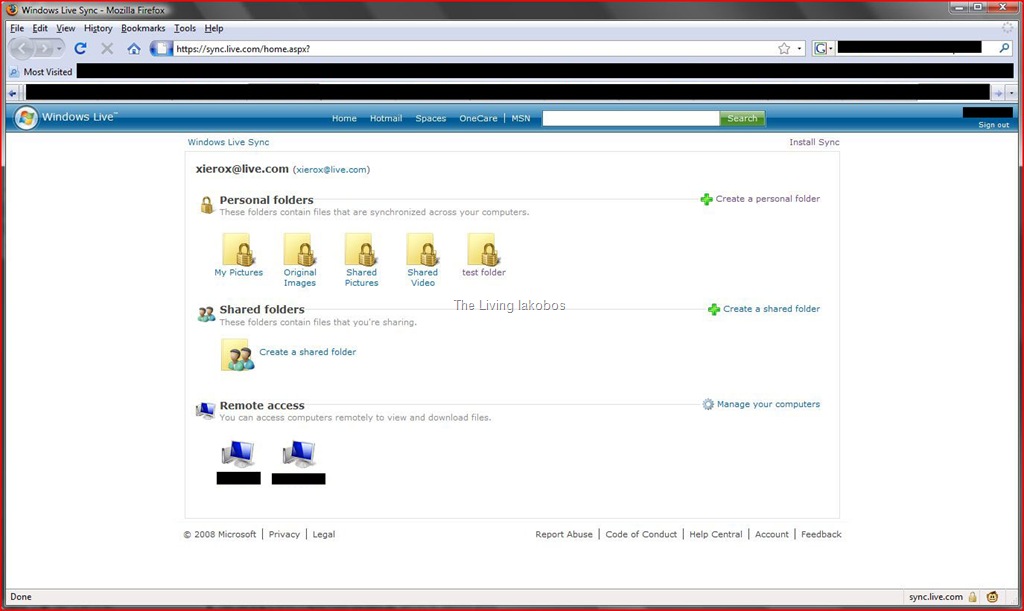Click the green plus next to Create a shared folder link on right
The image size is (1024, 611).
(714, 309)
